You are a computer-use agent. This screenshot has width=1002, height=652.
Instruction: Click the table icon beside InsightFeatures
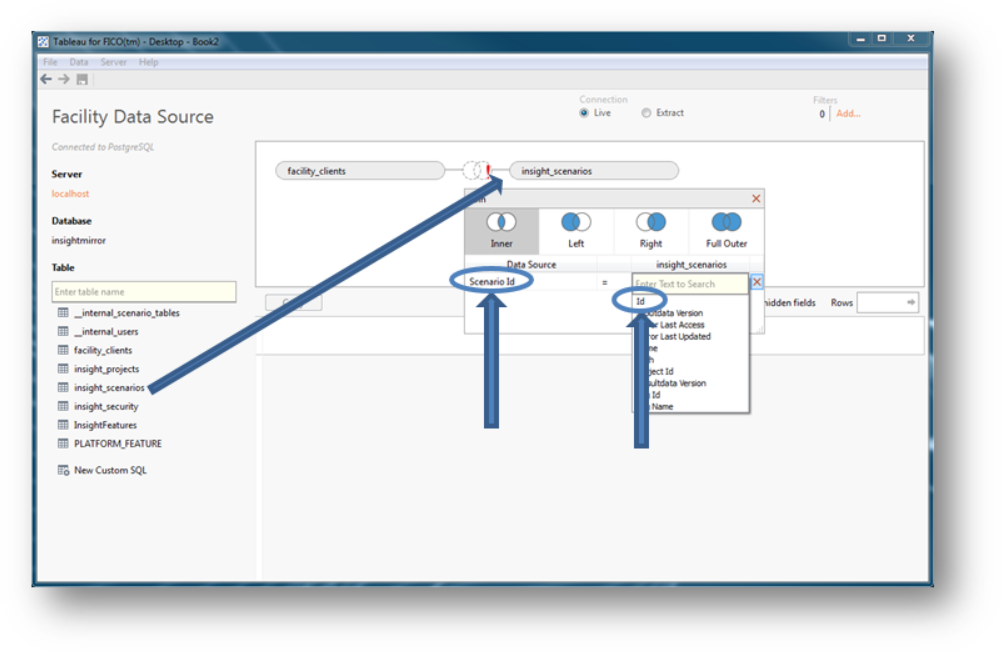point(63,424)
